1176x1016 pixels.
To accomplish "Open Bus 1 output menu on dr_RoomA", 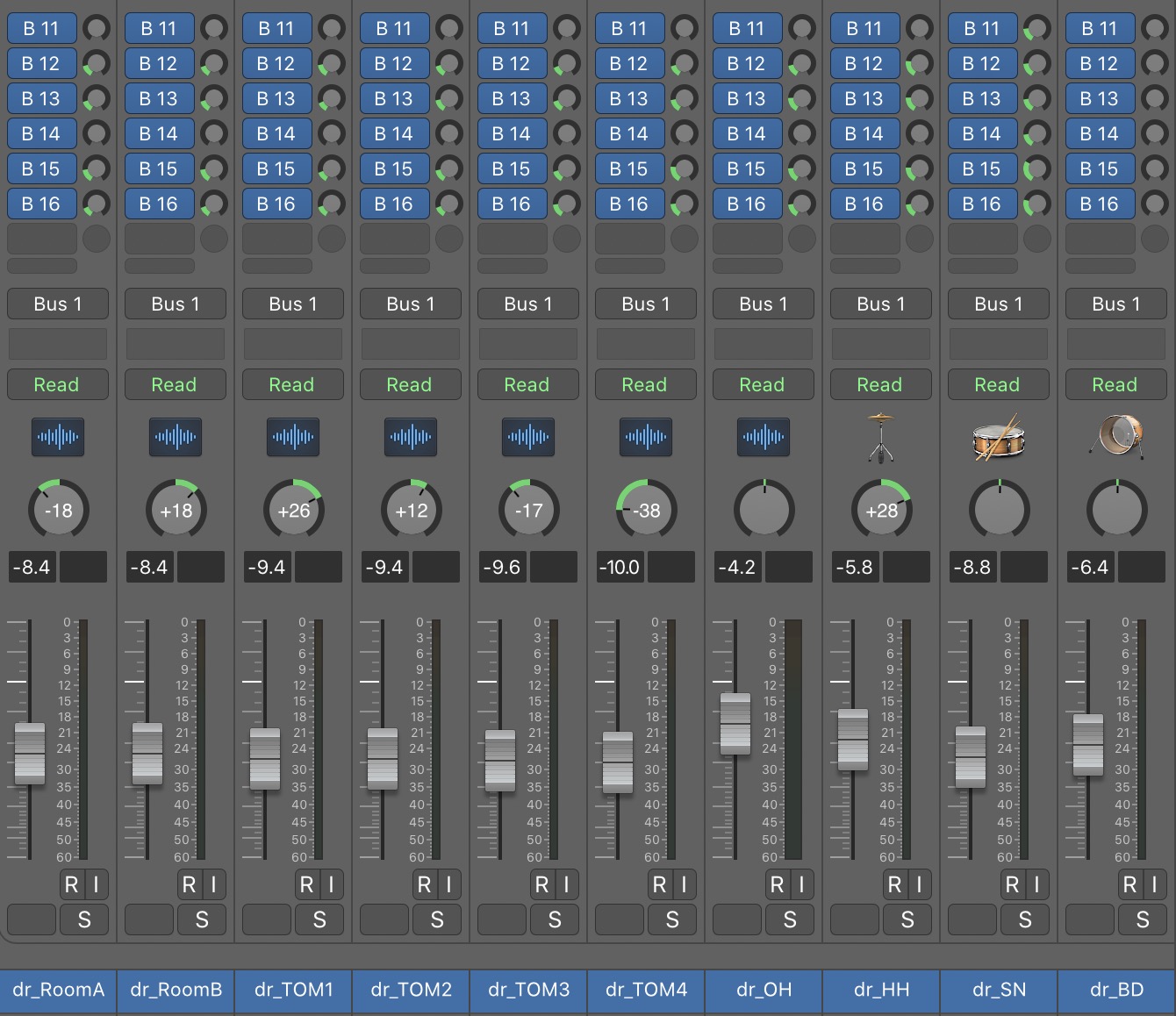I will [58, 304].
